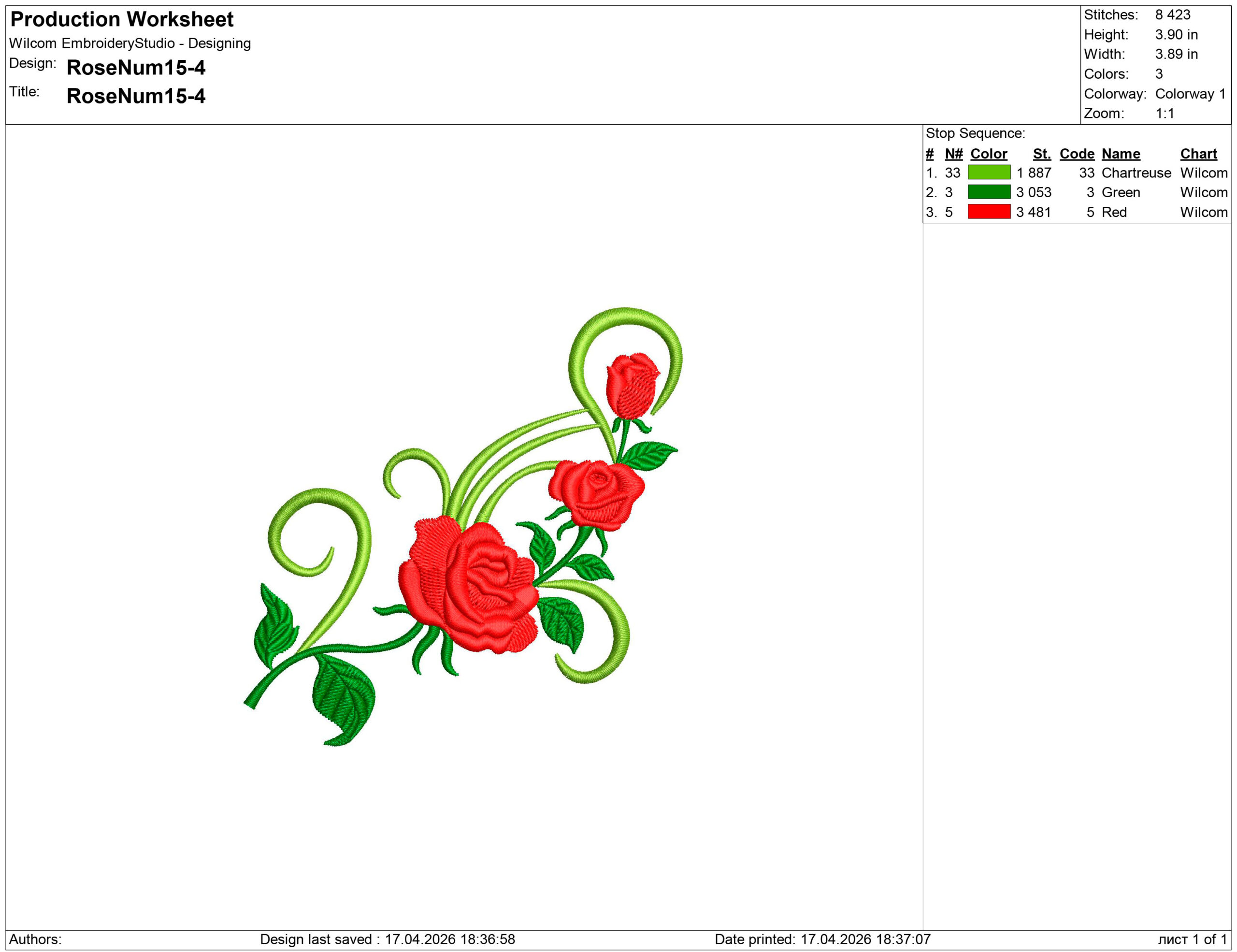Click the Colorway 1 value
Image resolution: width=1237 pixels, height=952 pixels.
point(1190,93)
